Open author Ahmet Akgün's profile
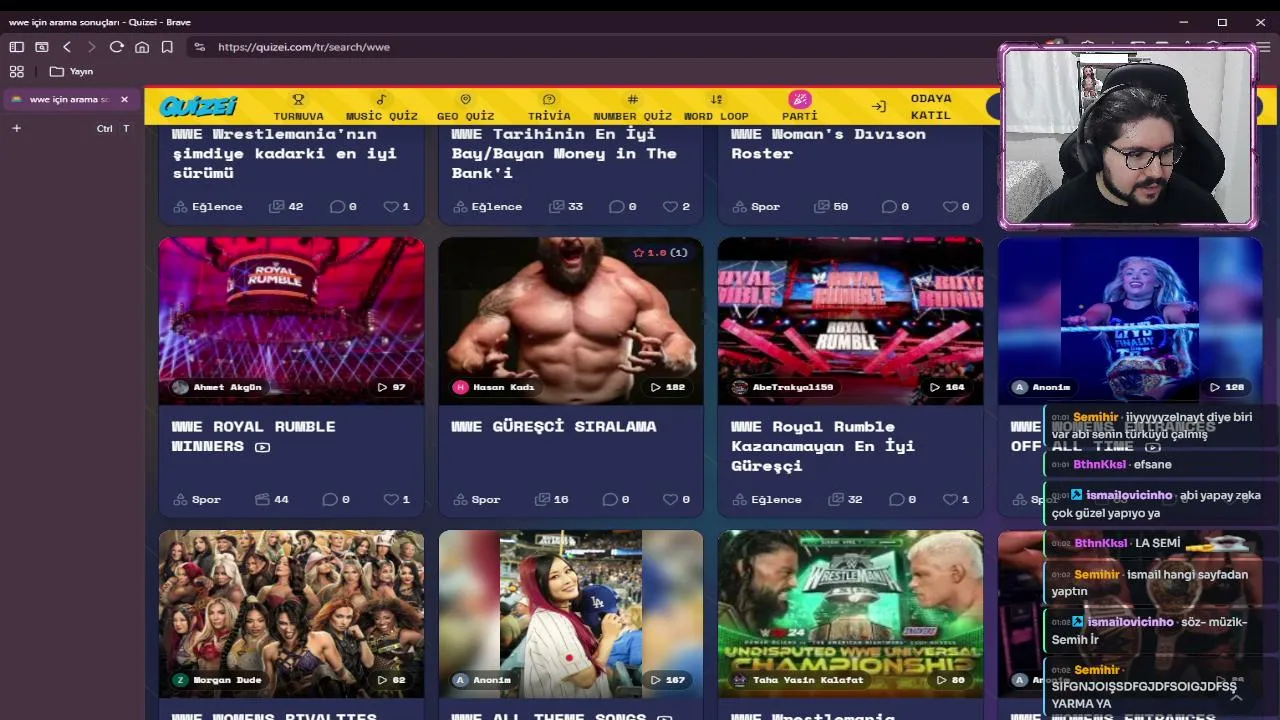This screenshot has width=1280, height=720. [x=217, y=387]
